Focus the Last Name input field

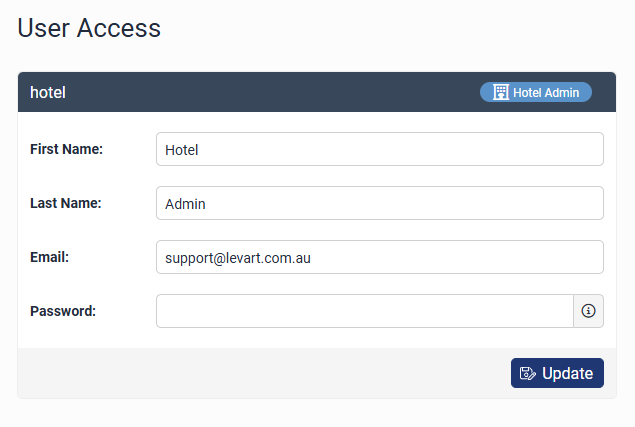click(380, 203)
